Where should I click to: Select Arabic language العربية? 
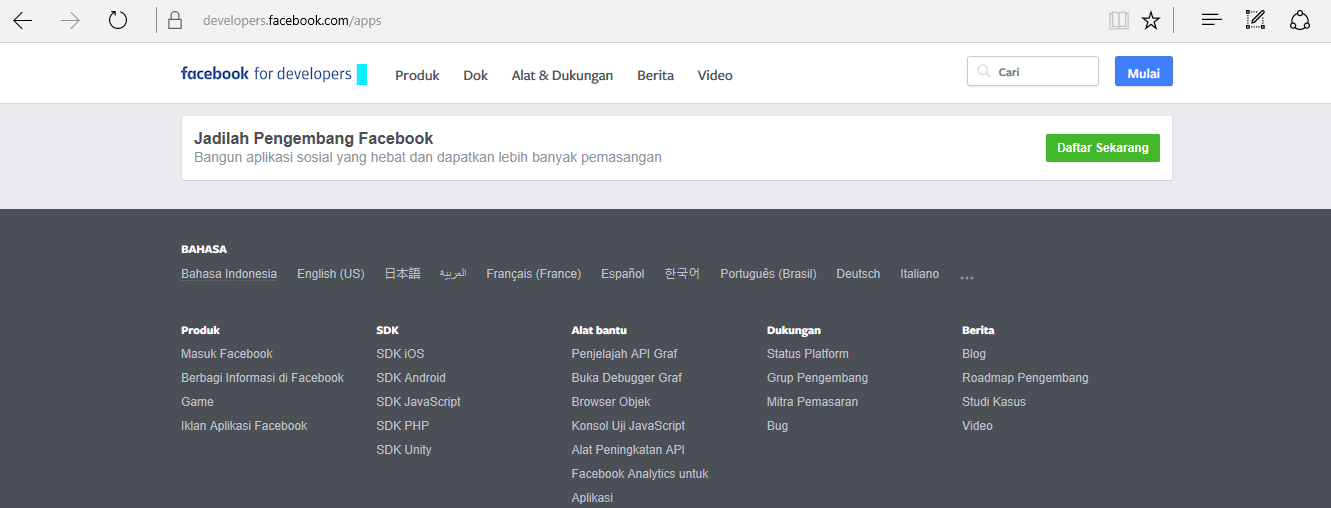(453, 274)
